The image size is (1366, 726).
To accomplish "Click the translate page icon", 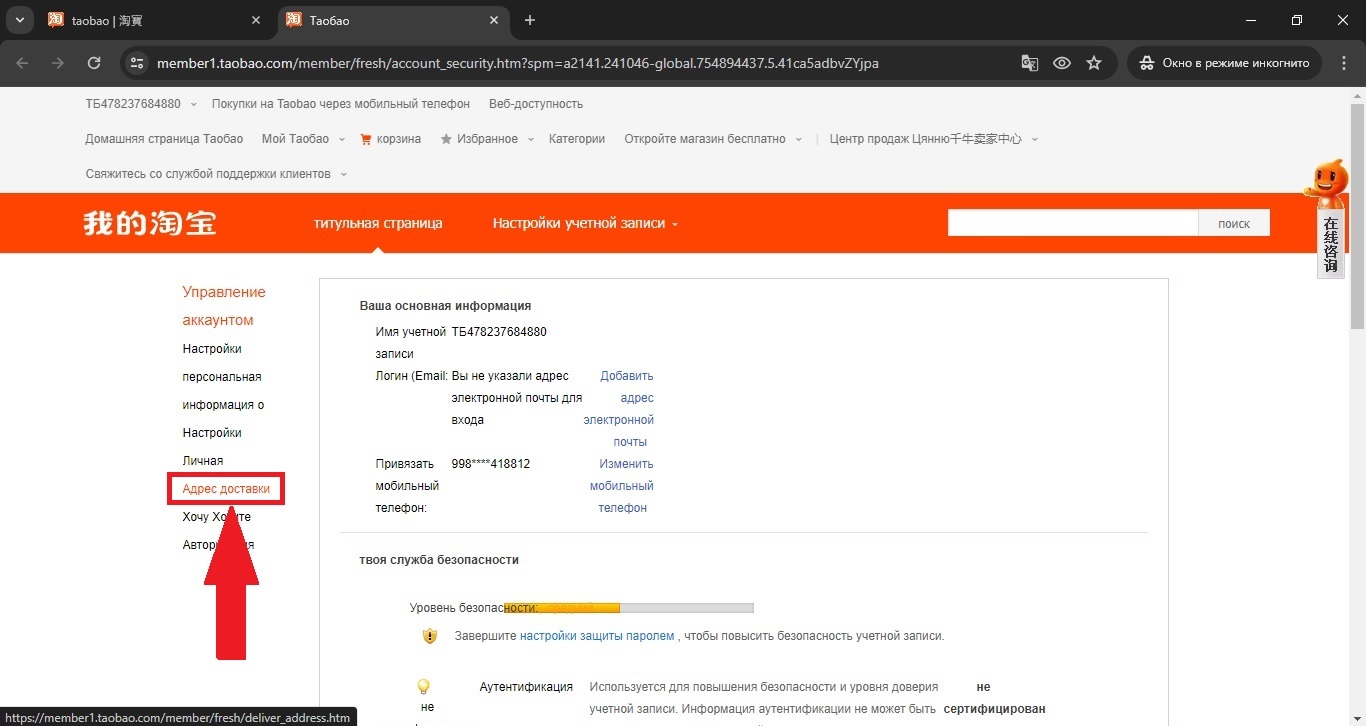I will (x=1030, y=63).
